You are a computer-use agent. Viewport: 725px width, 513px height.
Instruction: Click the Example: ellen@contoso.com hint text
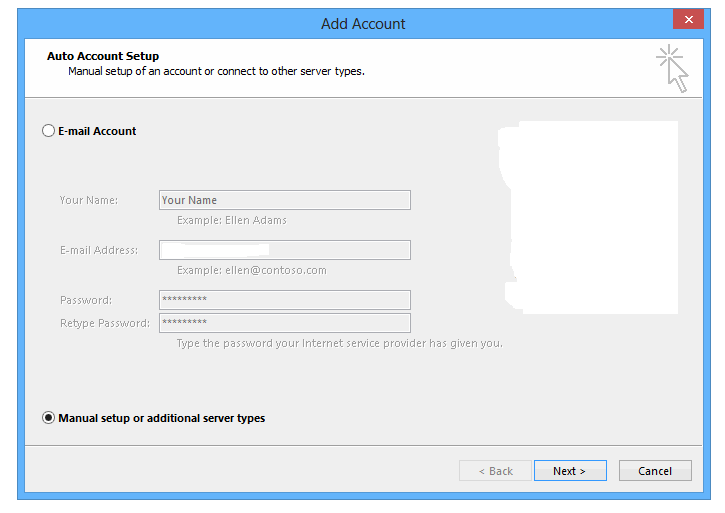coord(252,271)
